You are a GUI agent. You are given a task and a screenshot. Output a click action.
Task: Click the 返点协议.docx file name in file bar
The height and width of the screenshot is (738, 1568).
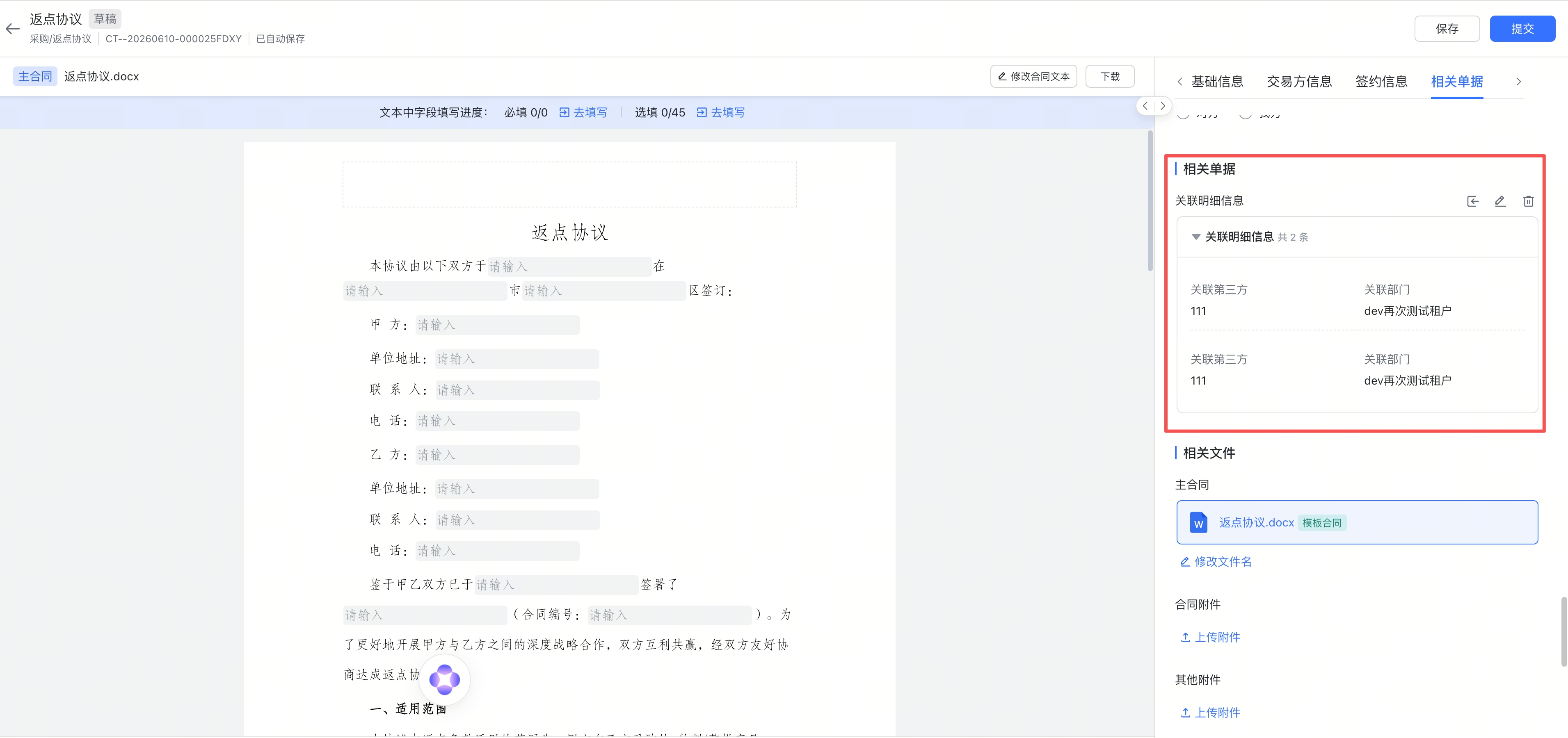click(102, 76)
